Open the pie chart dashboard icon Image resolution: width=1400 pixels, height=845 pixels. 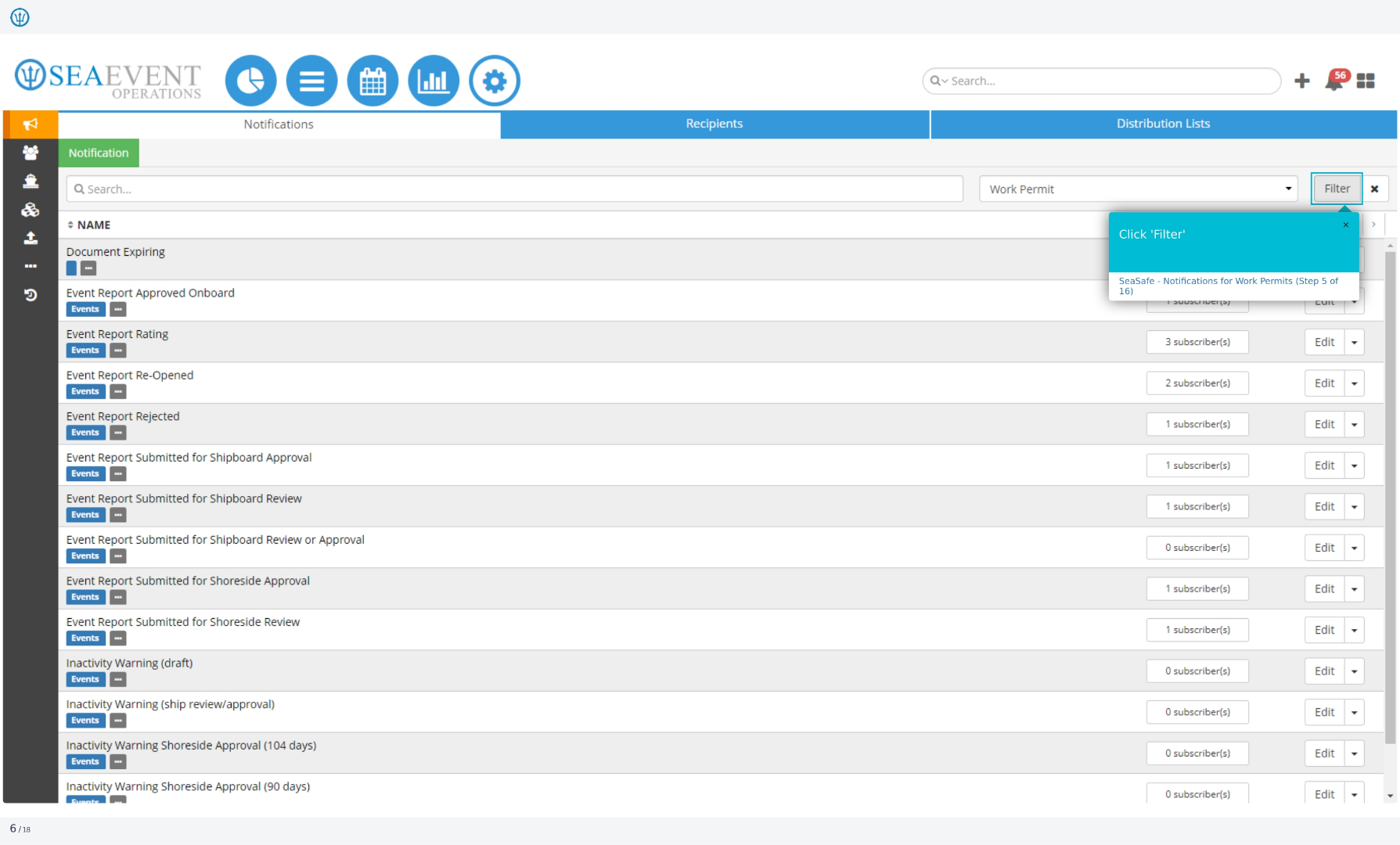click(x=250, y=81)
